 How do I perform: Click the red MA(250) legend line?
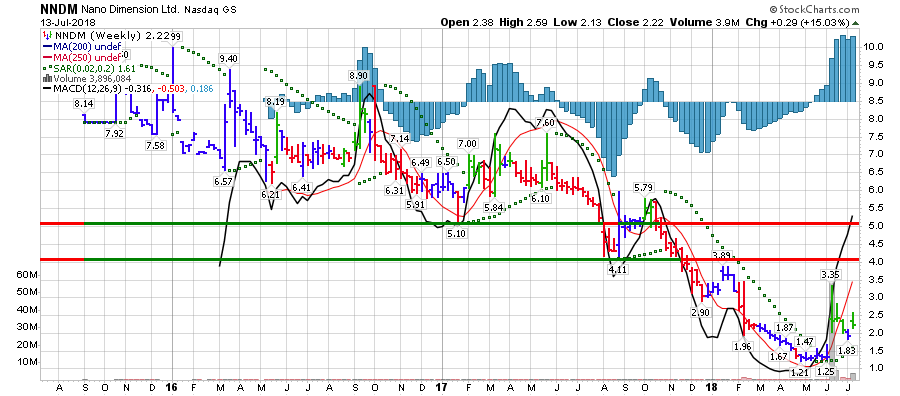click(47, 57)
